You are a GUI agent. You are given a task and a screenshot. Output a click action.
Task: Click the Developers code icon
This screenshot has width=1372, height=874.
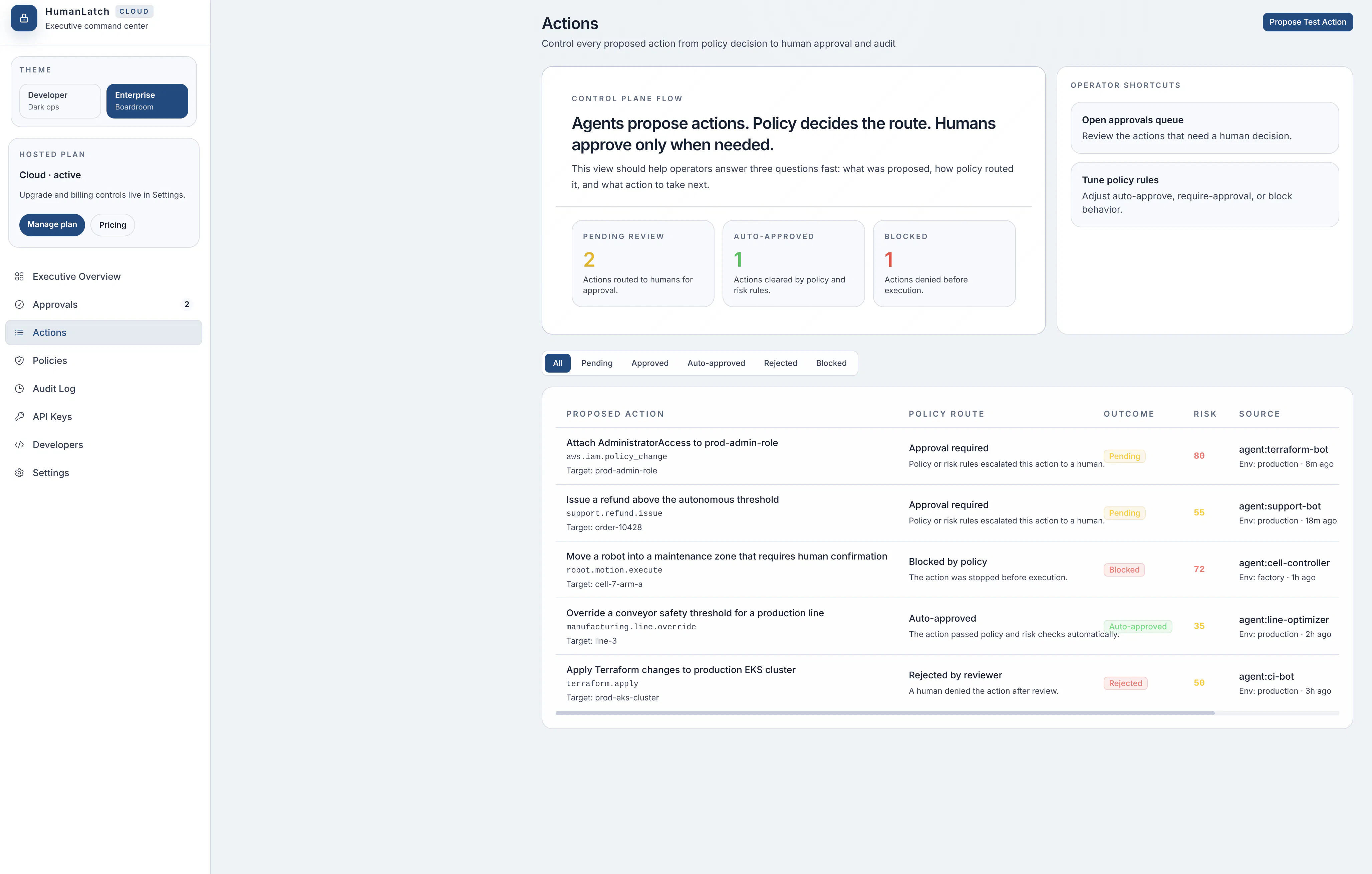coord(19,445)
